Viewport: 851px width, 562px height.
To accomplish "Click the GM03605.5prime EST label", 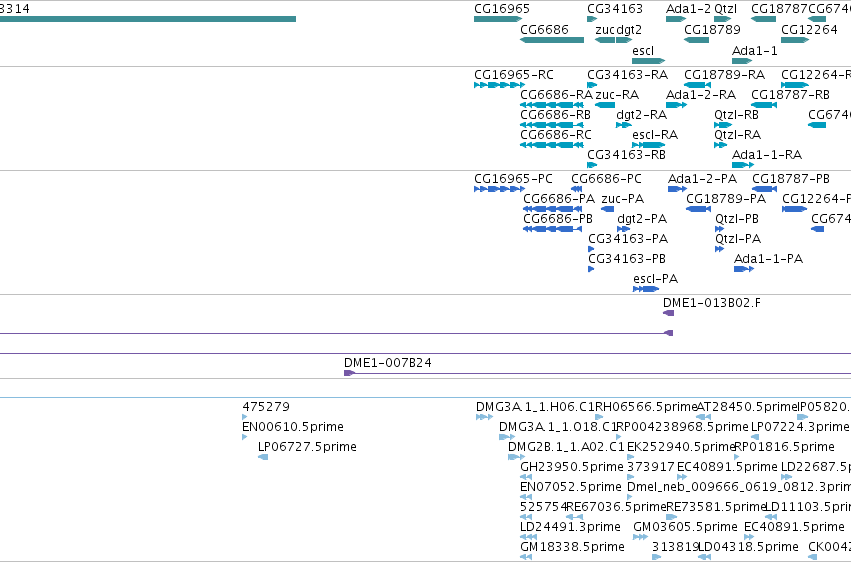I will coord(685,527).
